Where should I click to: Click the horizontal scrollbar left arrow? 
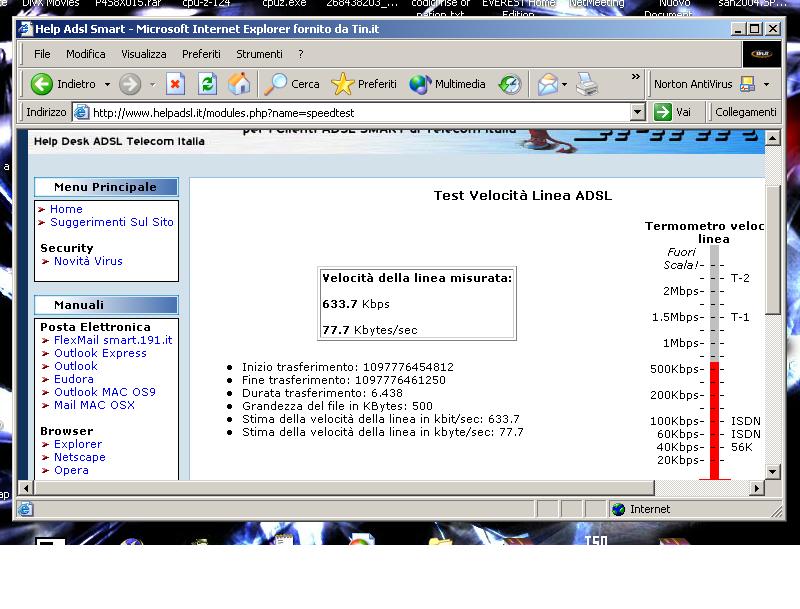pos(26,488)
